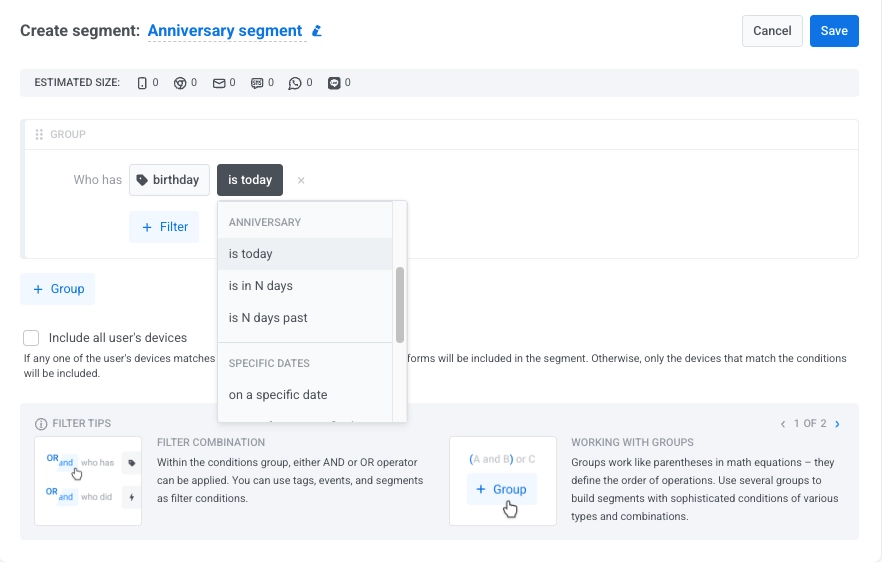Add a new + Group below the conditions
The height and width of the screenshot is (562, 882).
[57, 289]
